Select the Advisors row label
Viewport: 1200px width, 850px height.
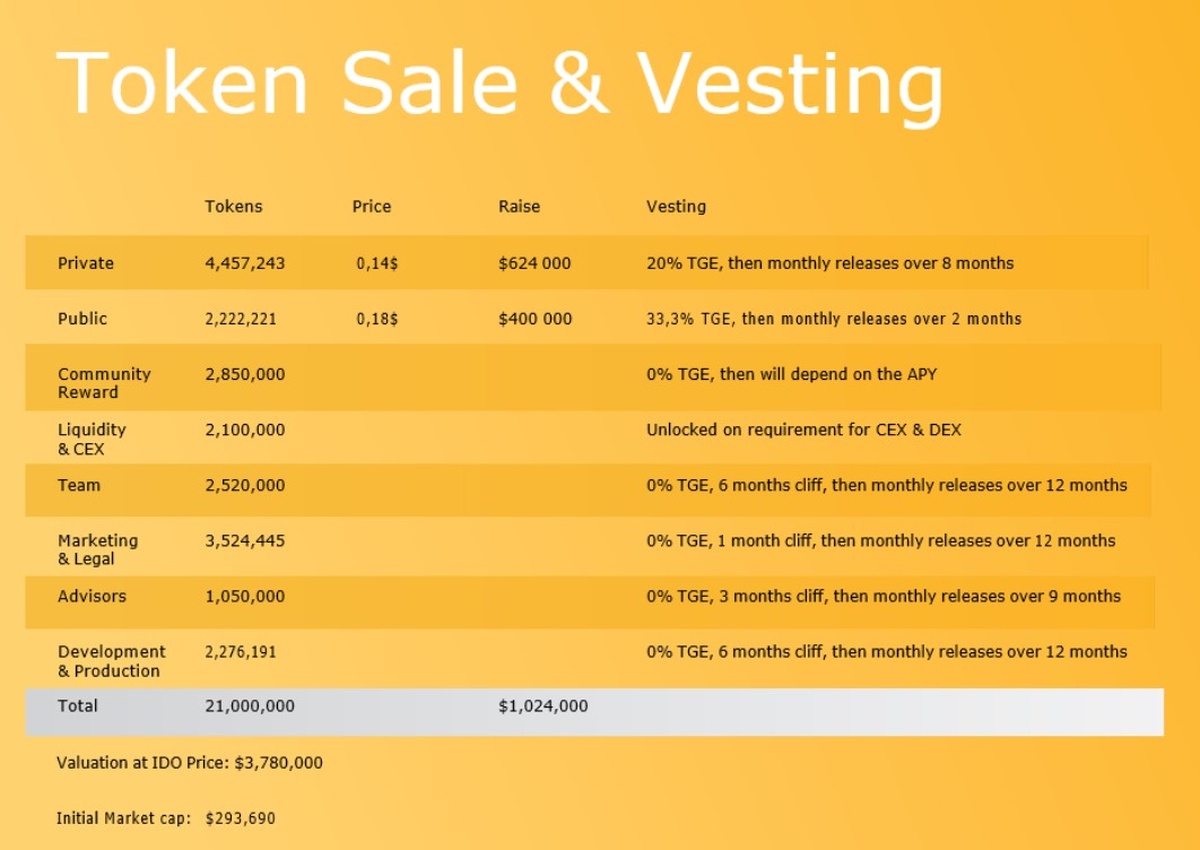(92, 596)
